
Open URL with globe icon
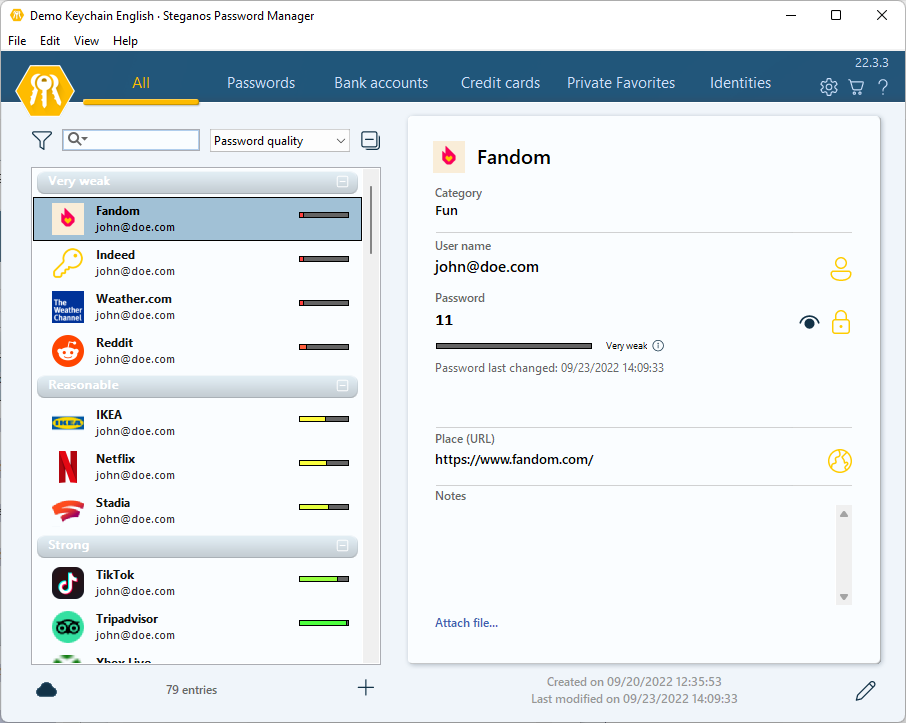pyautogui.click(x=840, y=461)
